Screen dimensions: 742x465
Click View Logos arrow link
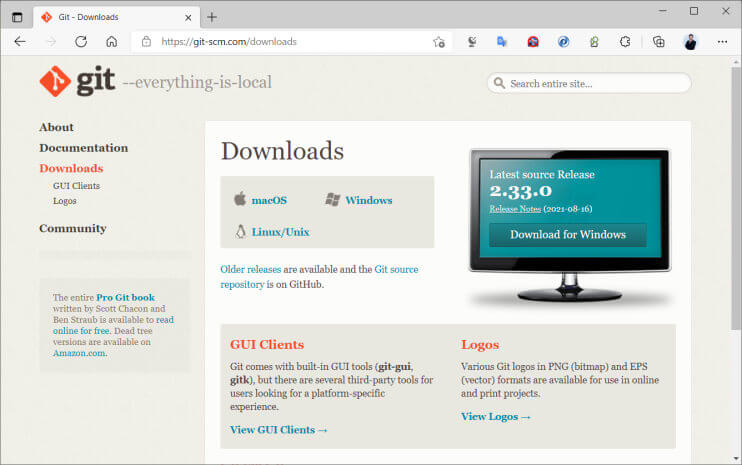(496, 417)
